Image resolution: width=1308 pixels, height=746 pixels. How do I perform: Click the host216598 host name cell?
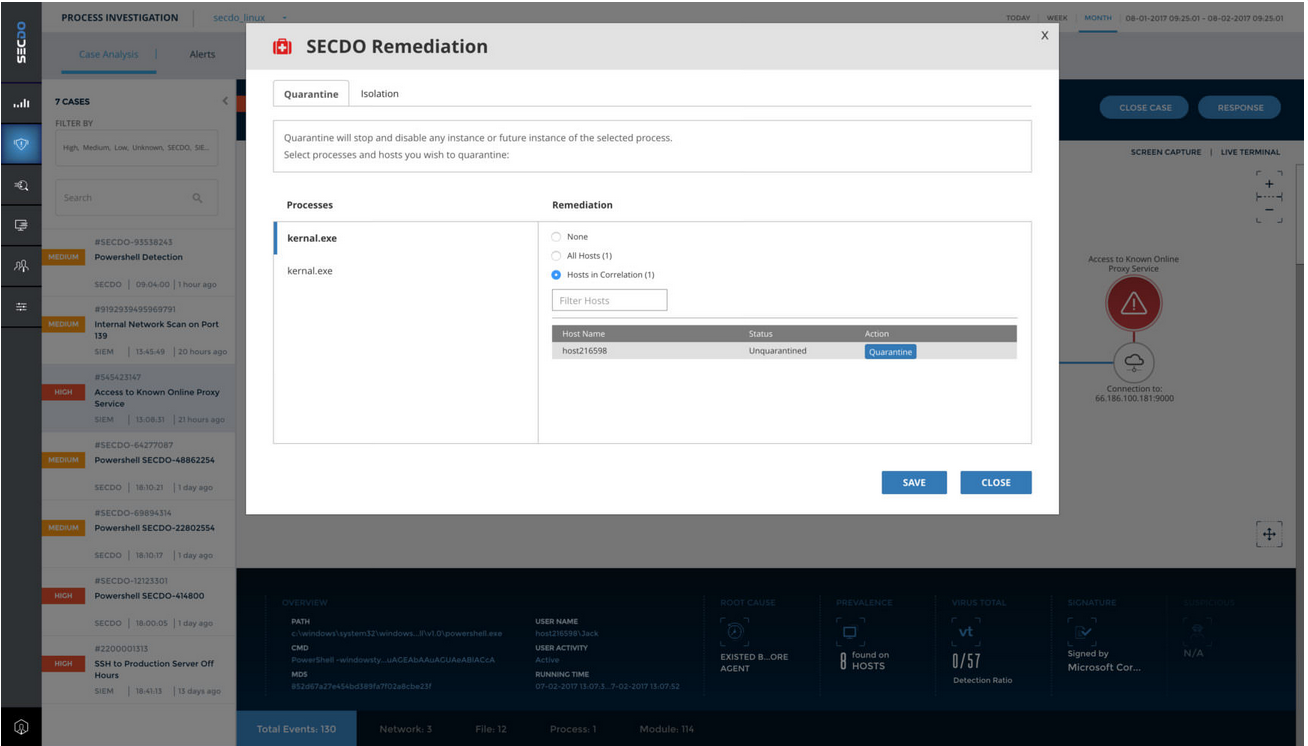[x=585, y=351]
